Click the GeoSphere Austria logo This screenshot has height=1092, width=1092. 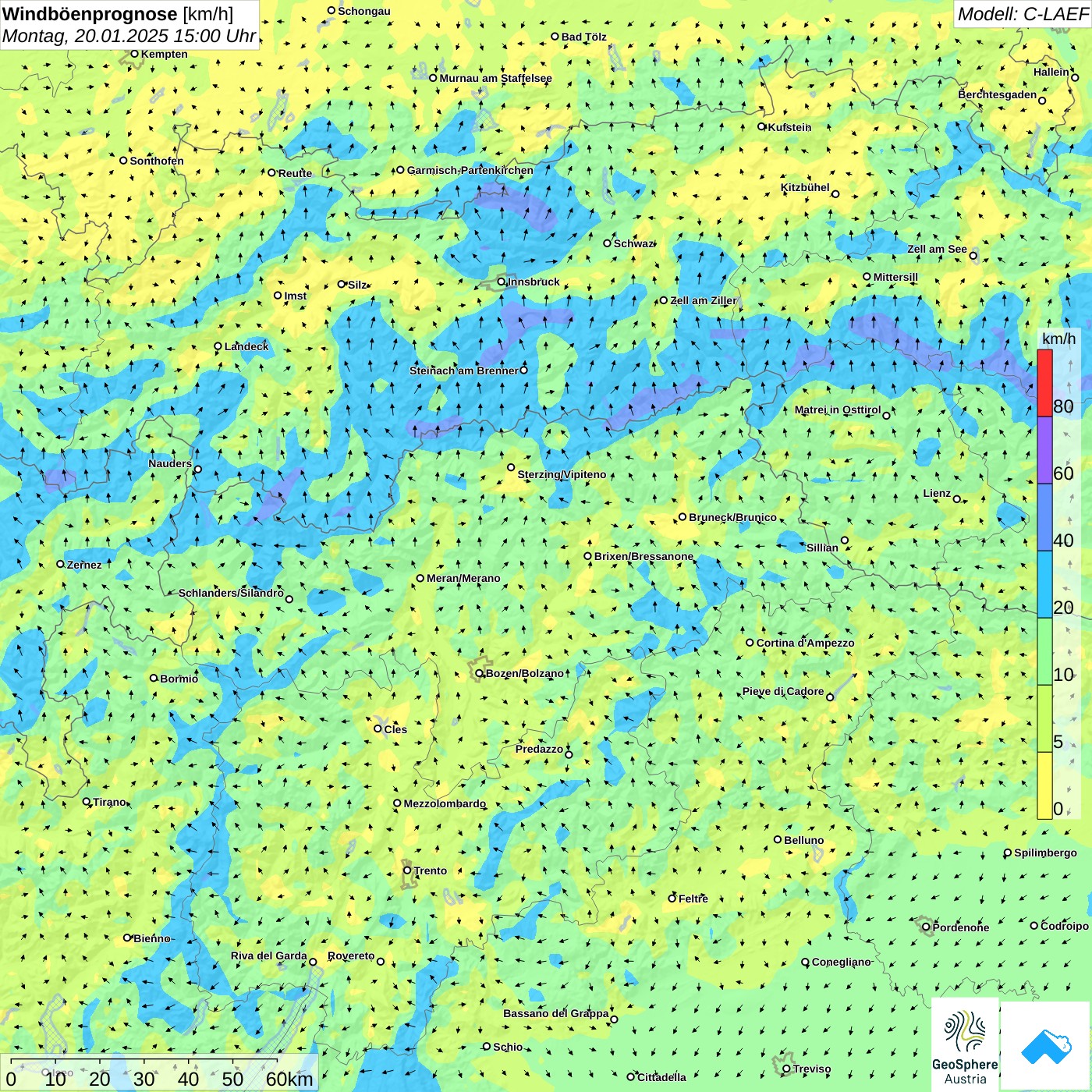coord(965,1044)
